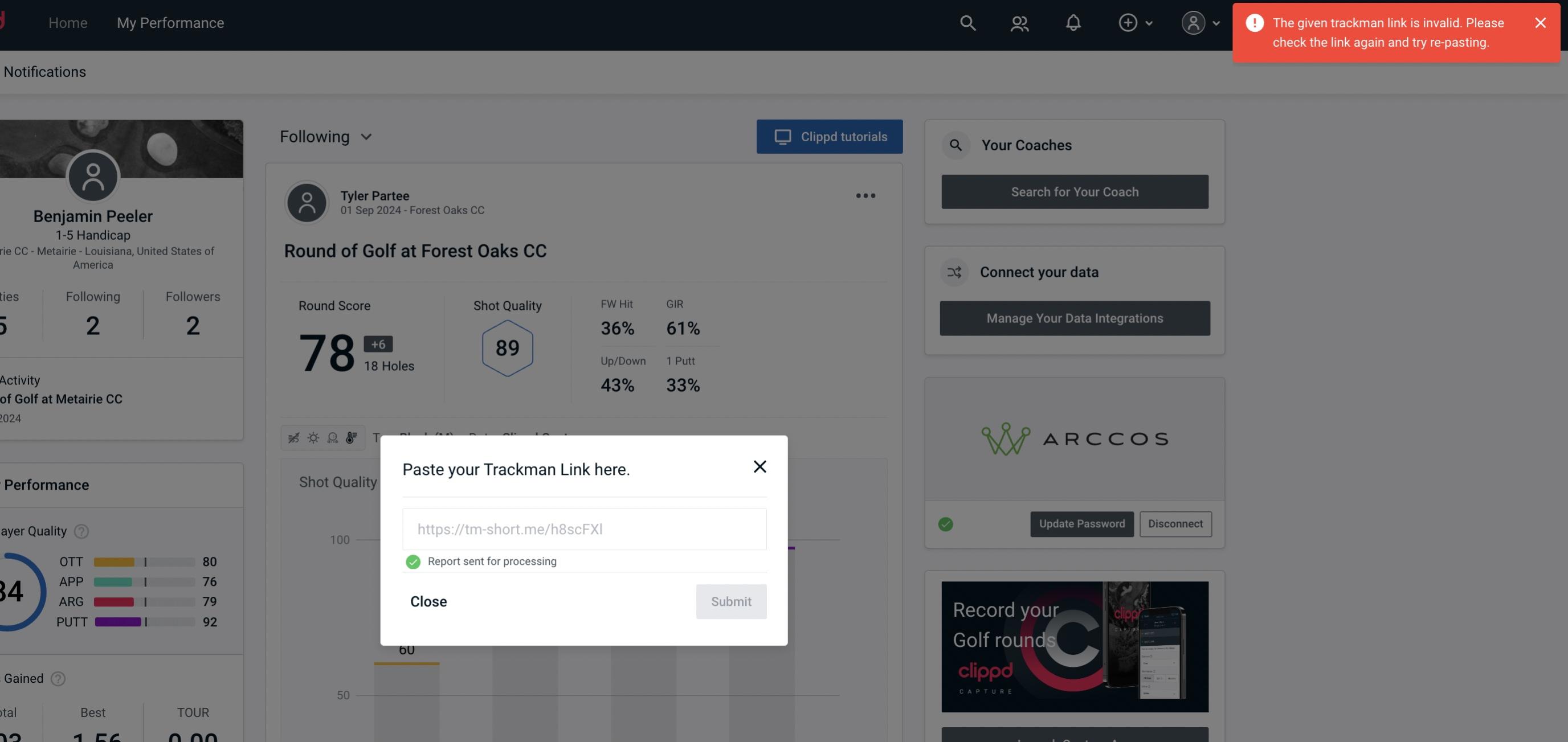Click the connect data sync icon

click(955, 272)
